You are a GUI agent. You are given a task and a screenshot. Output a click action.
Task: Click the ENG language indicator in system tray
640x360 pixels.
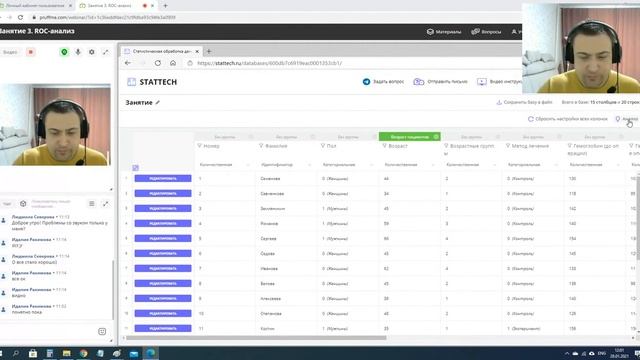(x=602, y=353)
